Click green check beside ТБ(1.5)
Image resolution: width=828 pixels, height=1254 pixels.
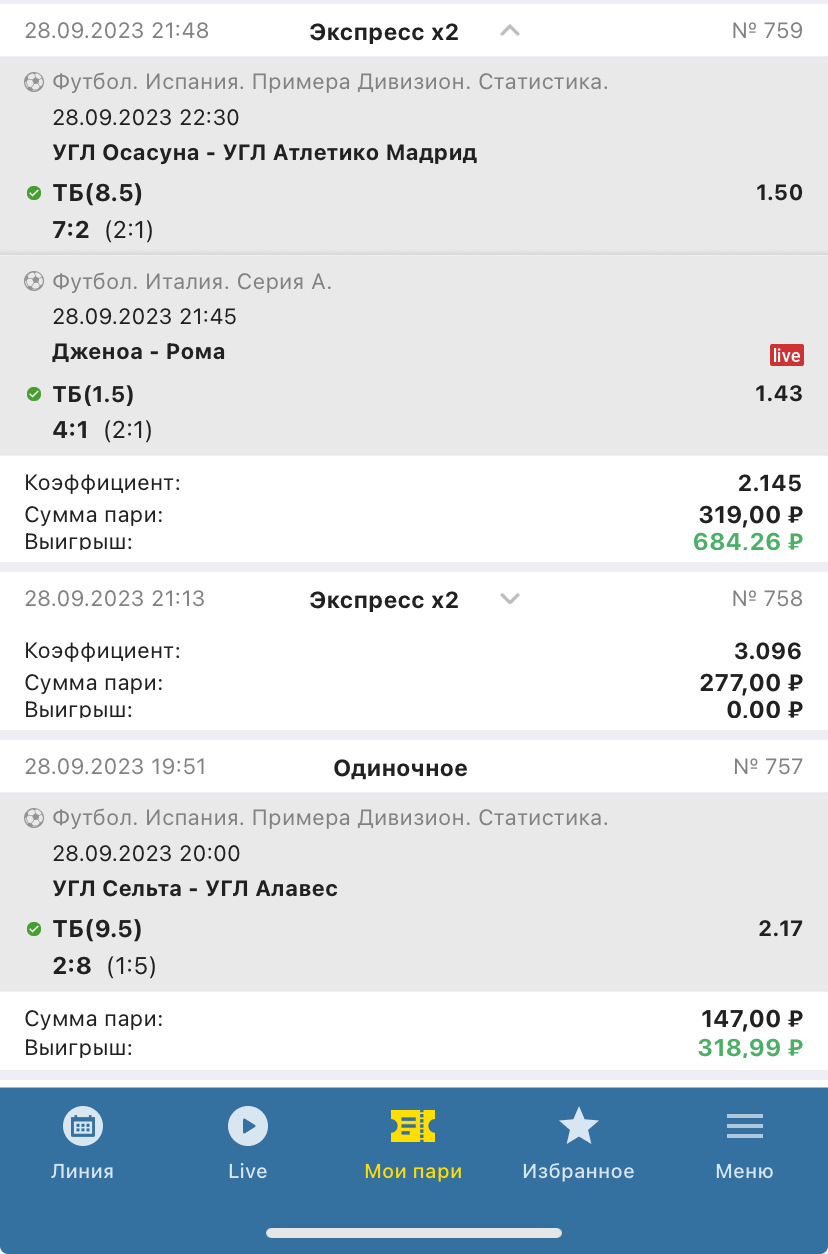34,394
